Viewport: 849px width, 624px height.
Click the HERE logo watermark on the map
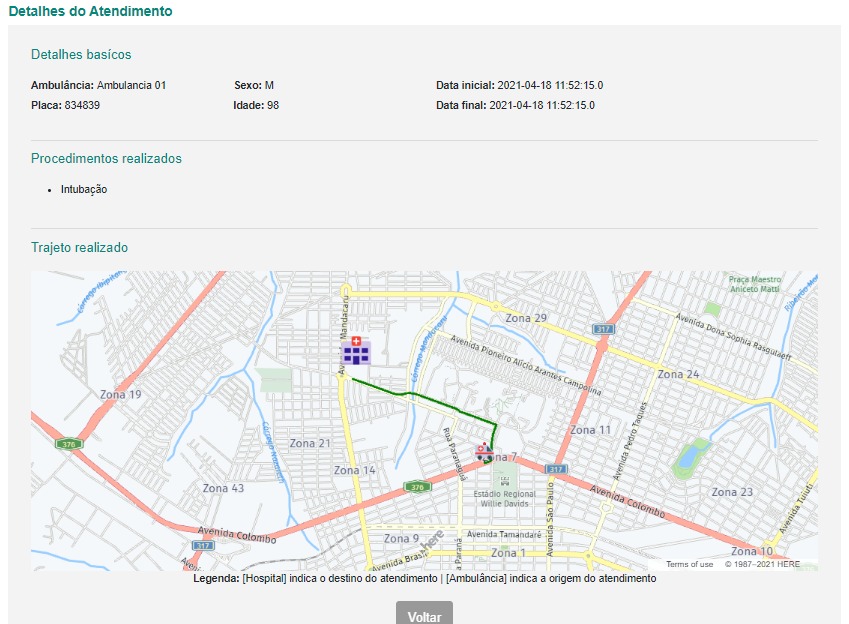coord(433,540)
